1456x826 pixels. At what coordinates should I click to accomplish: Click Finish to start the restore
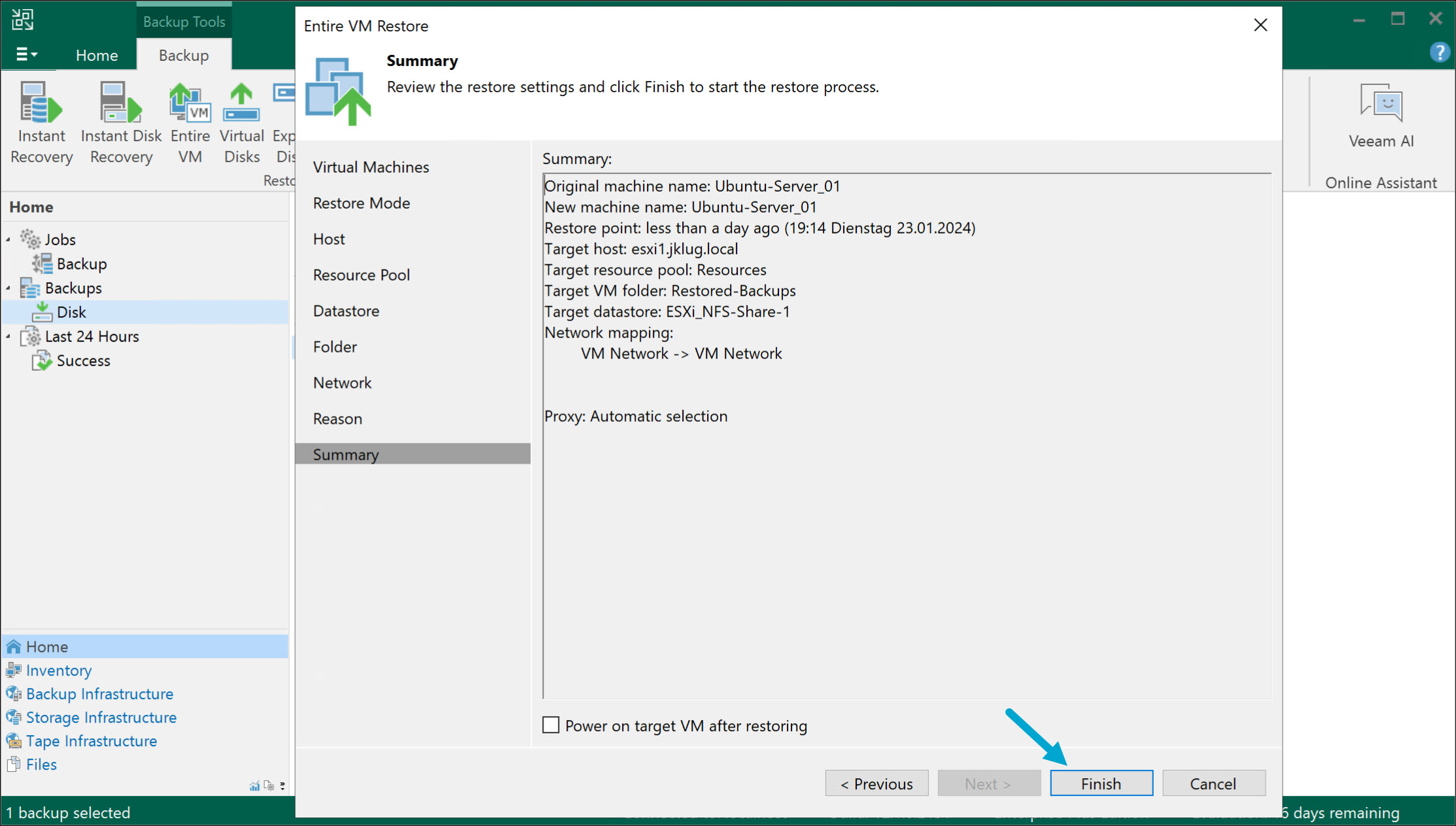[x=1101, y=783]
